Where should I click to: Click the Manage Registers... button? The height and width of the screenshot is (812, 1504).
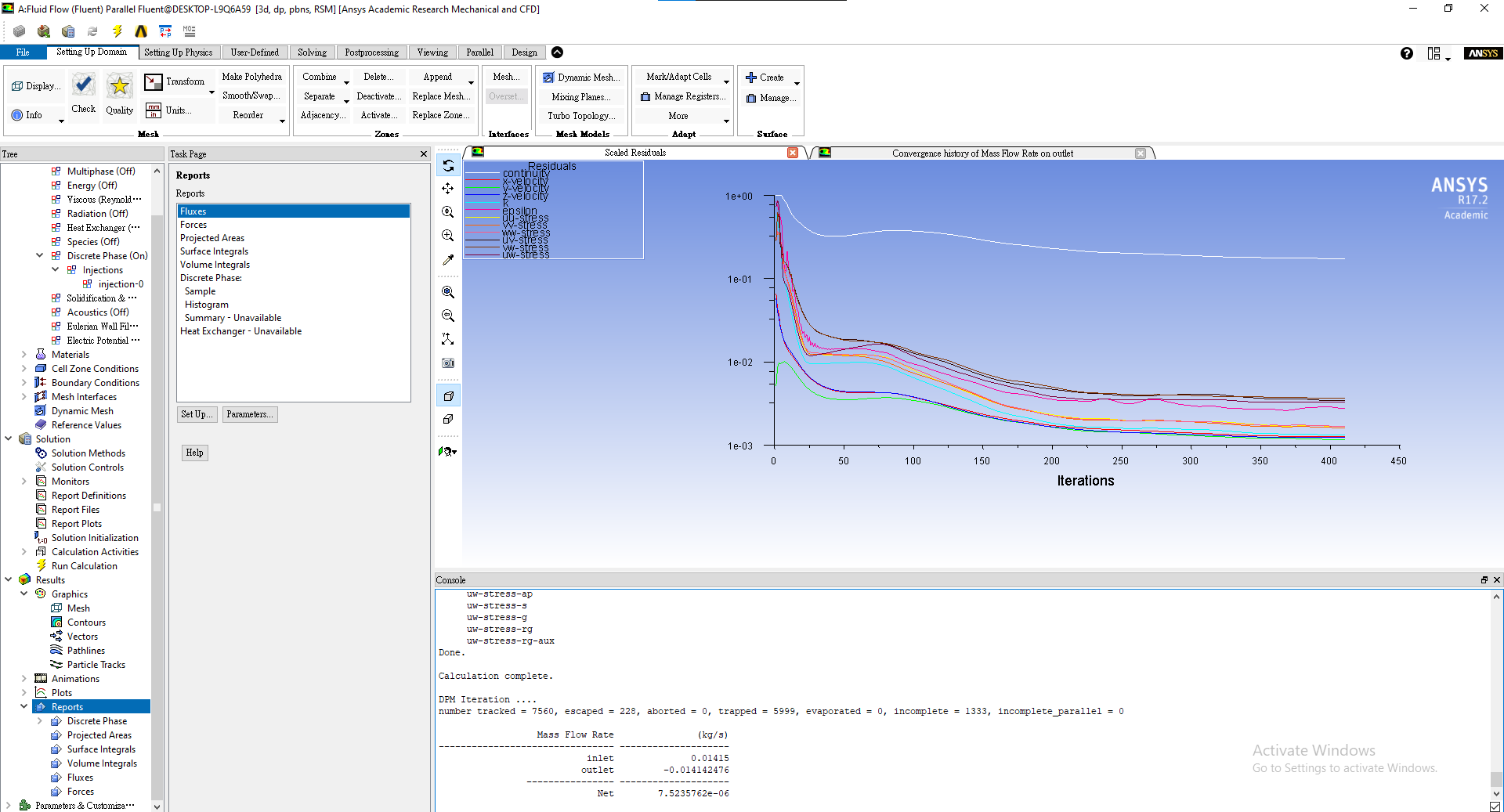[683, 97]
